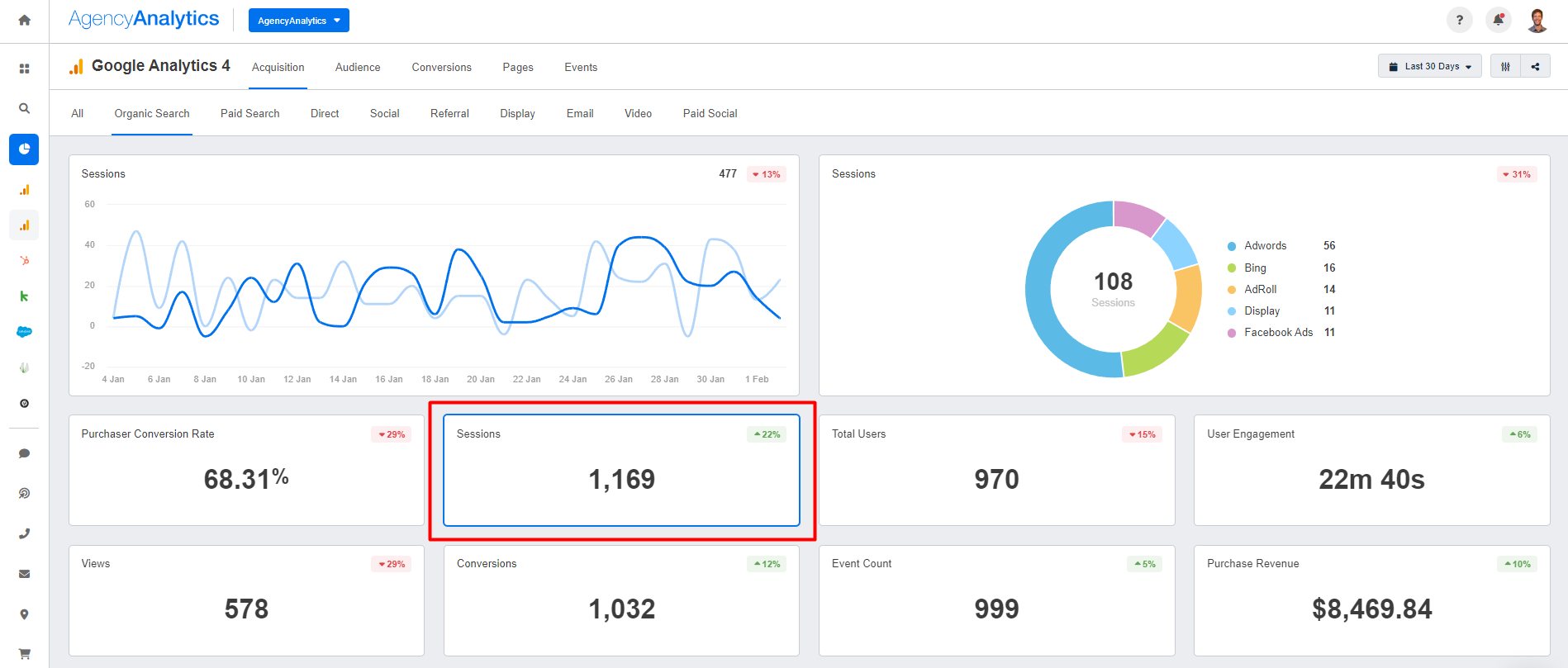
Task: Open the shopping cart icon in sidebar
Action: point(24,653)
